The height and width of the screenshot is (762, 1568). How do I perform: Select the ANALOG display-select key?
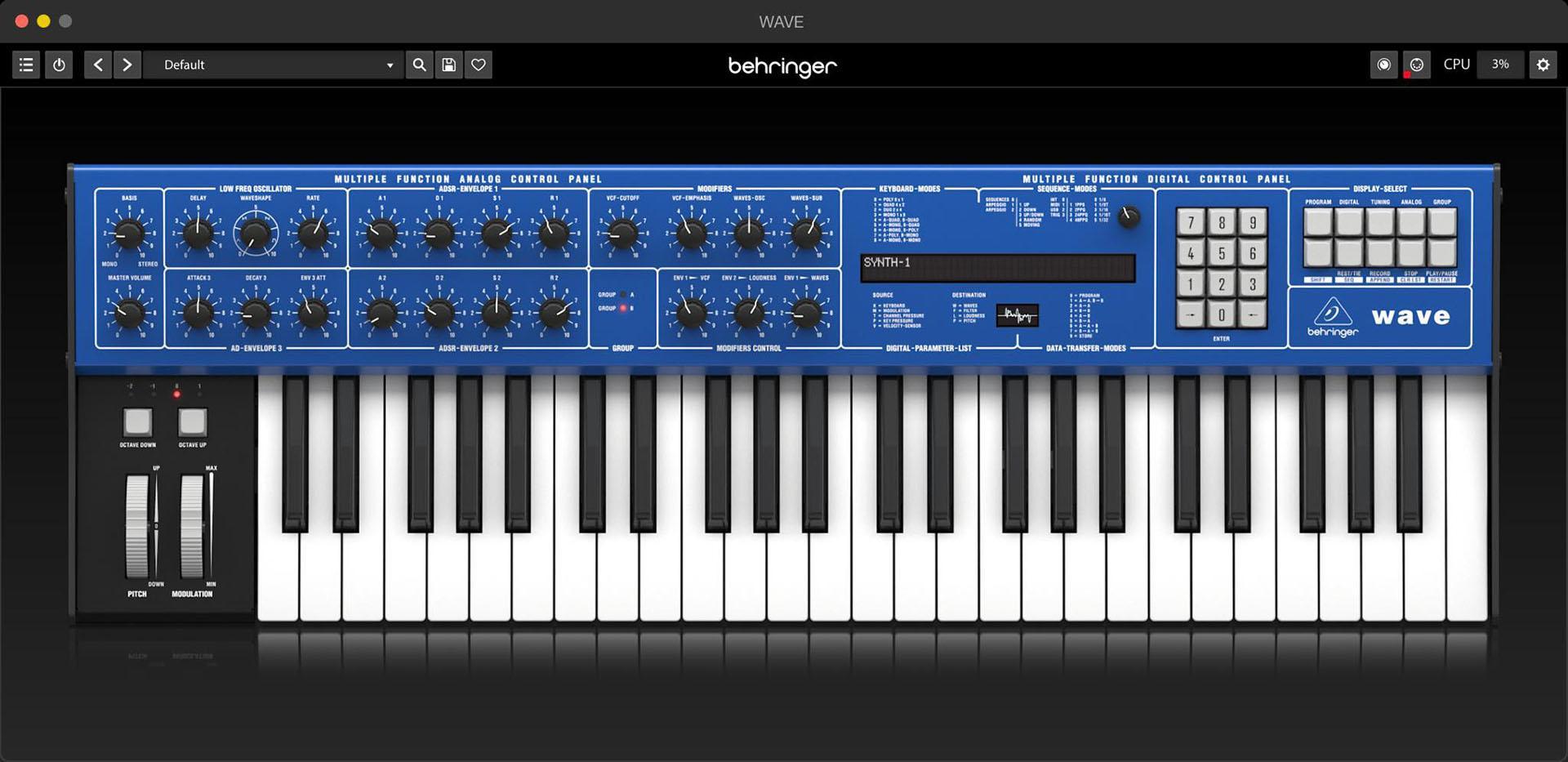(x=1410, y=221)
